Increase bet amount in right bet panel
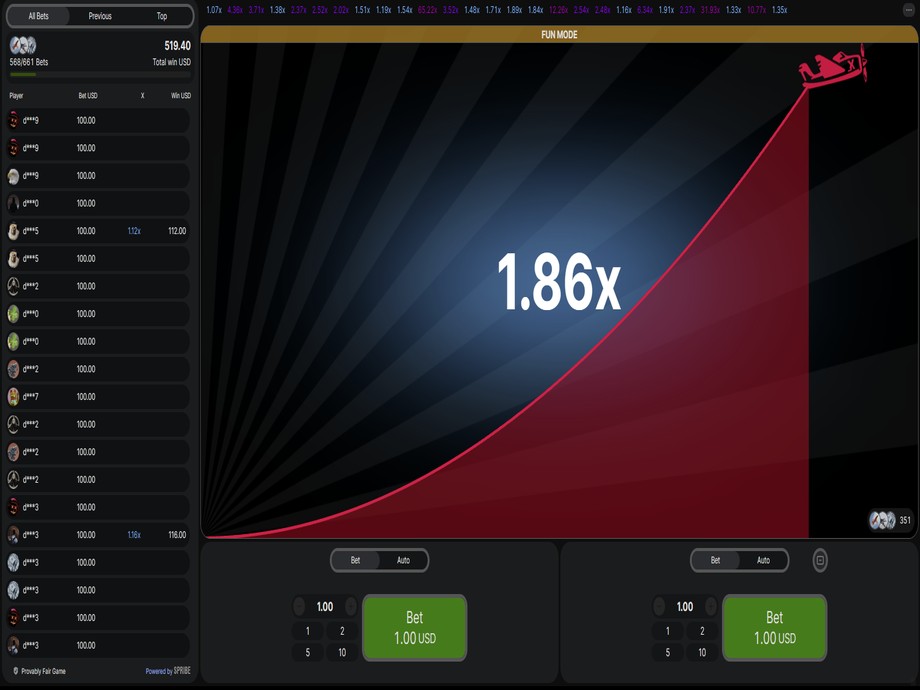 710,607
